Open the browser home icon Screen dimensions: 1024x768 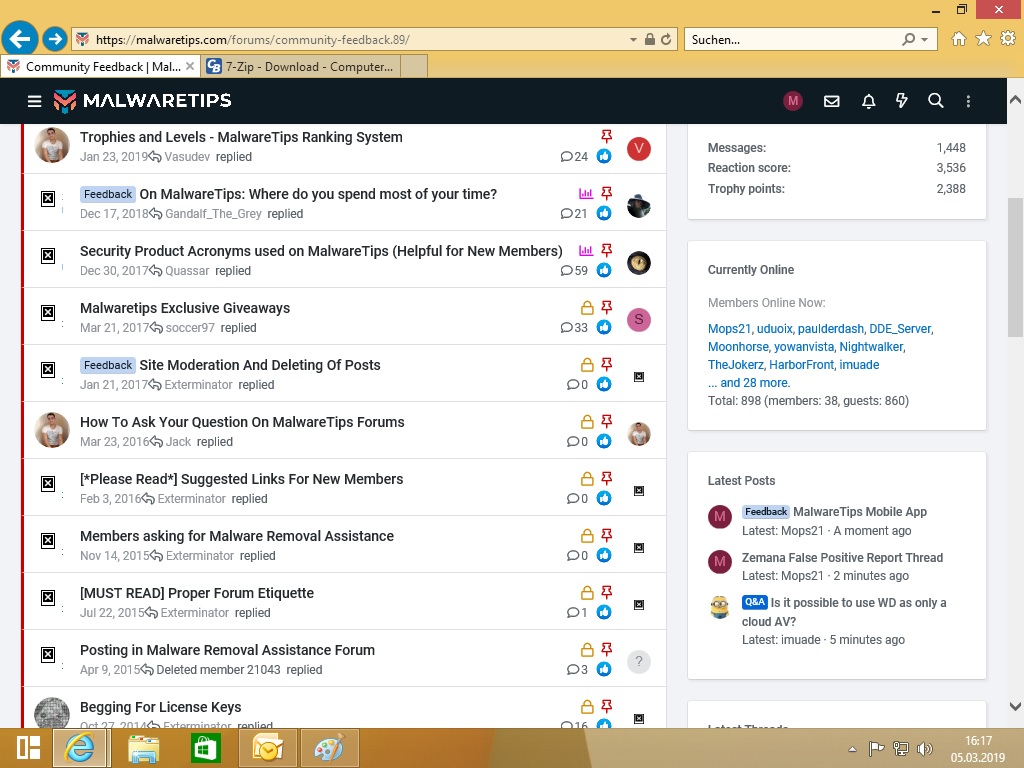[x=958, y=39]
